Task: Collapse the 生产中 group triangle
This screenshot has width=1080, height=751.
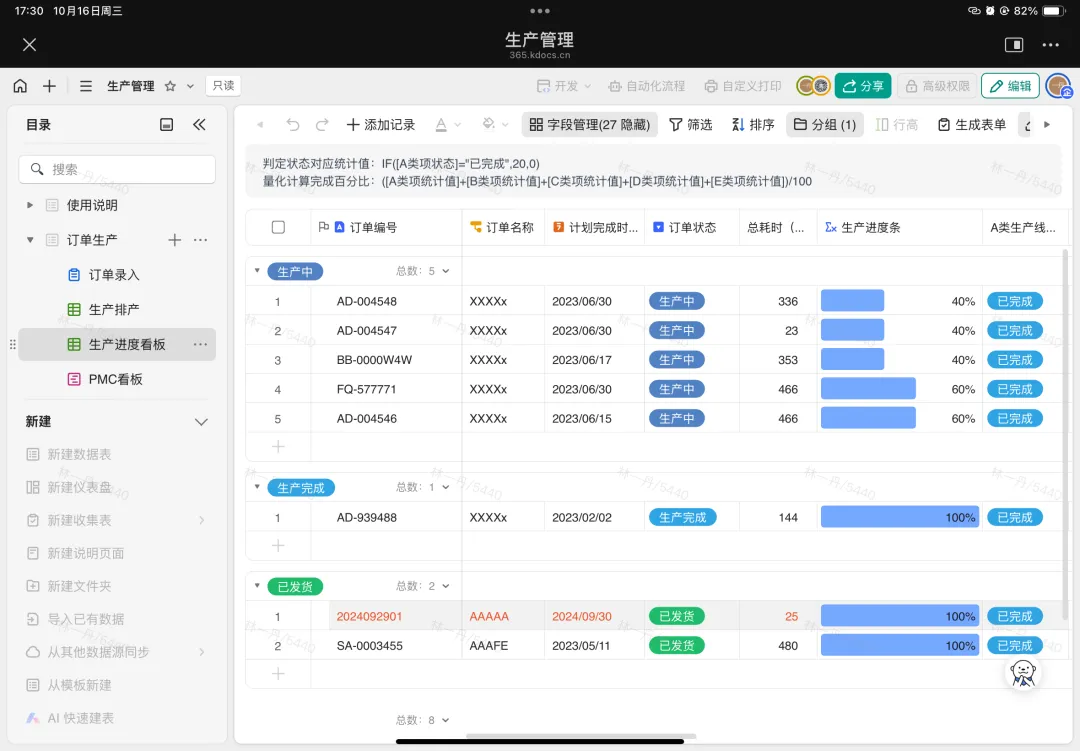Action: click(x=257, y=271)
